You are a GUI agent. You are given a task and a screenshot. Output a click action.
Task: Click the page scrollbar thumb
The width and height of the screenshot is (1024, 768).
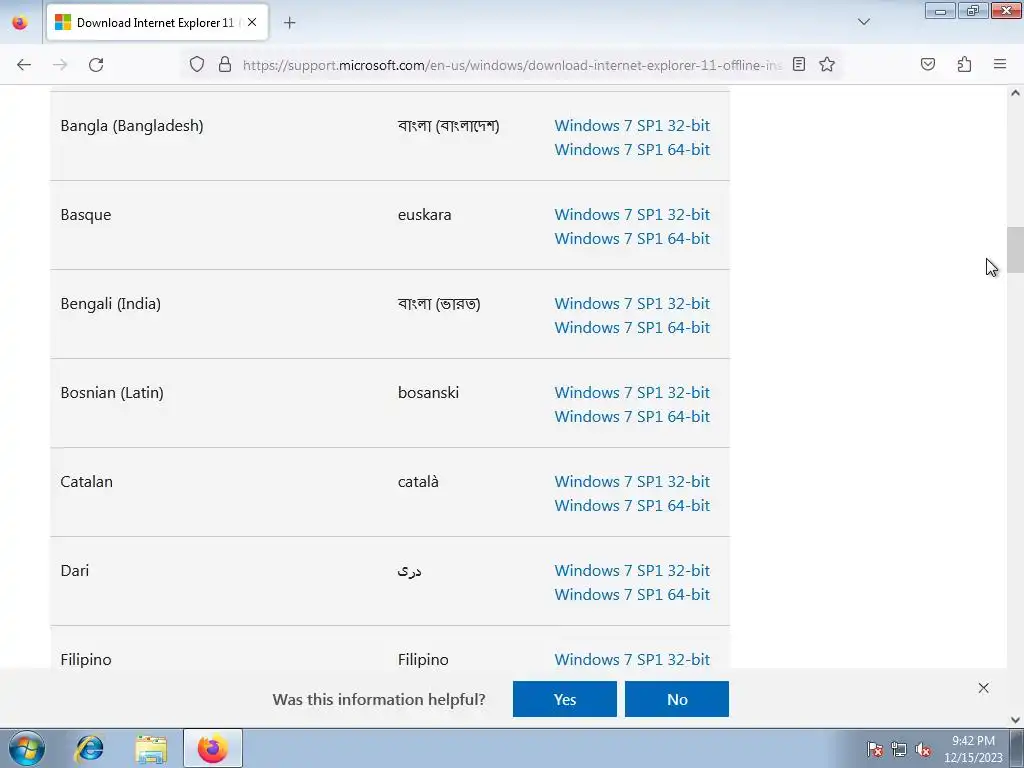pos(1015,249)
